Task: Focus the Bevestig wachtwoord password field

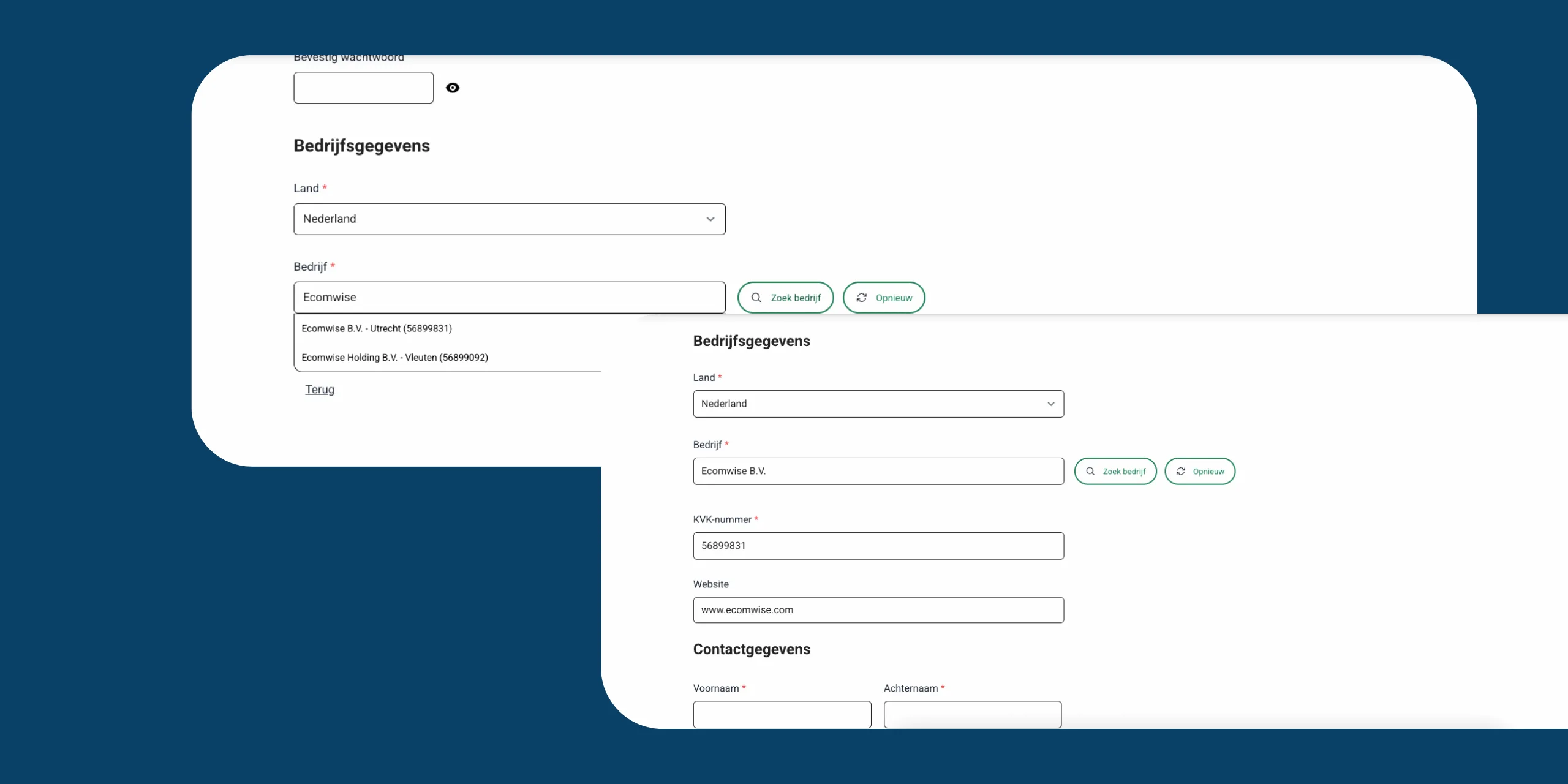Action: coord(363,88)
